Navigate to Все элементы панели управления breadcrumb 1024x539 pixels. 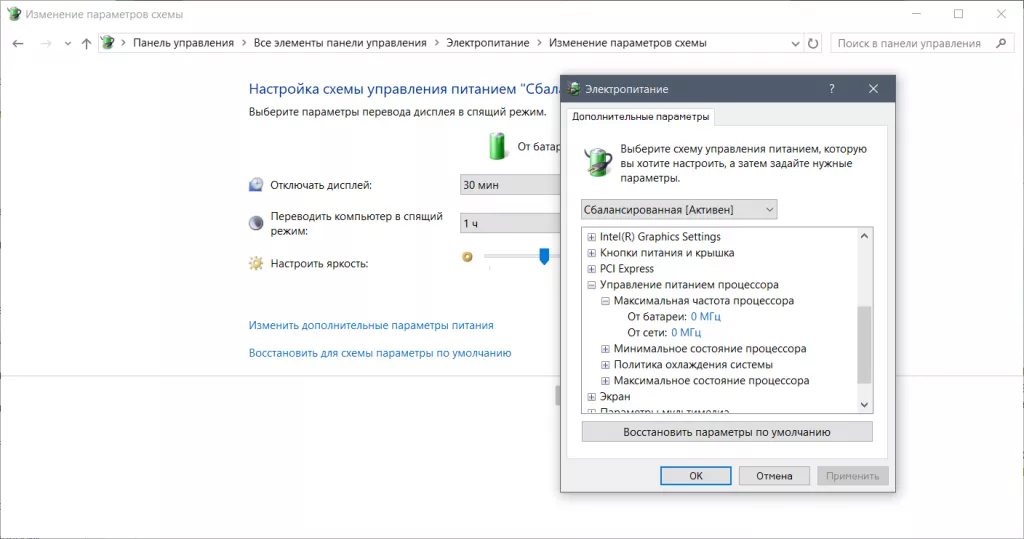(x=340, y=43)
